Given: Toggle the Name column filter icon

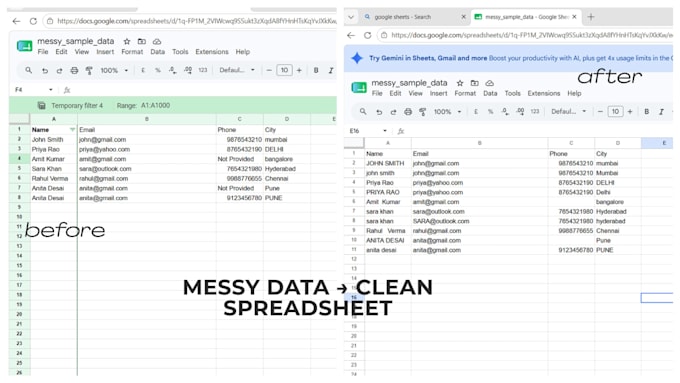Looking at the screenshot, I should click(x=72, y=130).
